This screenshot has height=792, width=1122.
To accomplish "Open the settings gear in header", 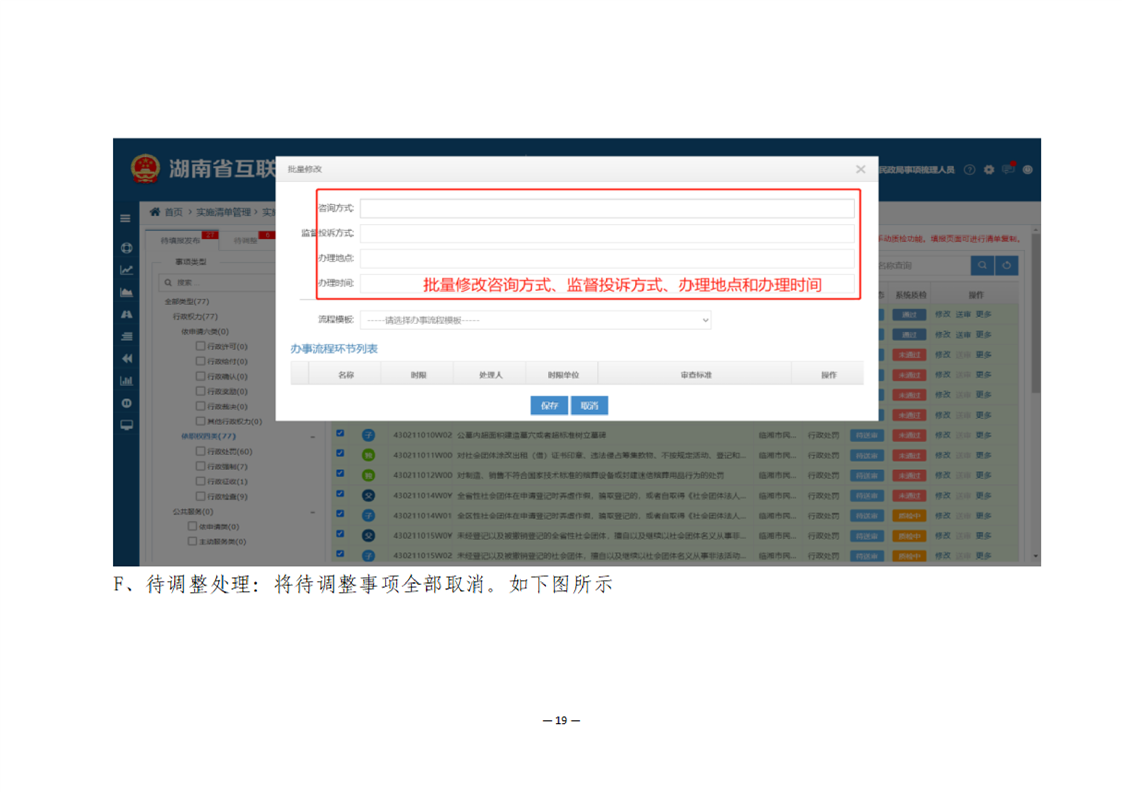I will point(989,170).
